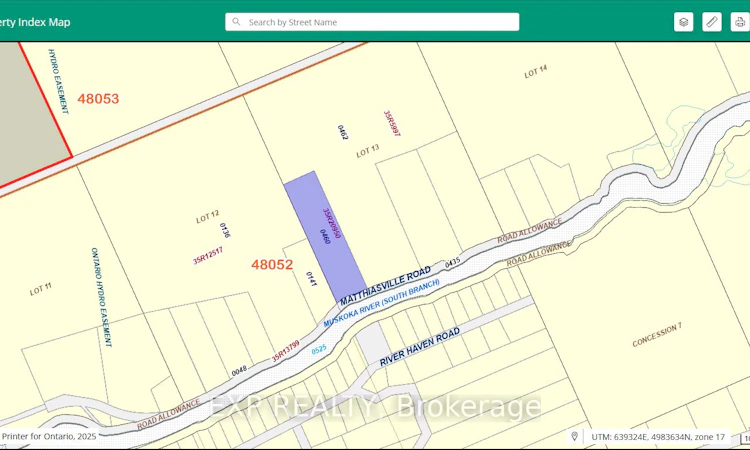Click parcel number 0048
750x450 pixels.
pos(239,371)
